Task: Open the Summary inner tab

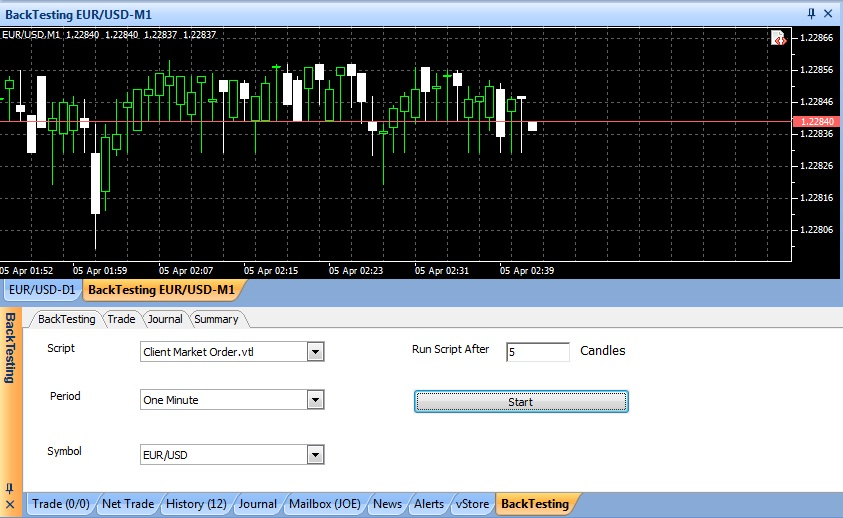Action: [x=216, y=319]
